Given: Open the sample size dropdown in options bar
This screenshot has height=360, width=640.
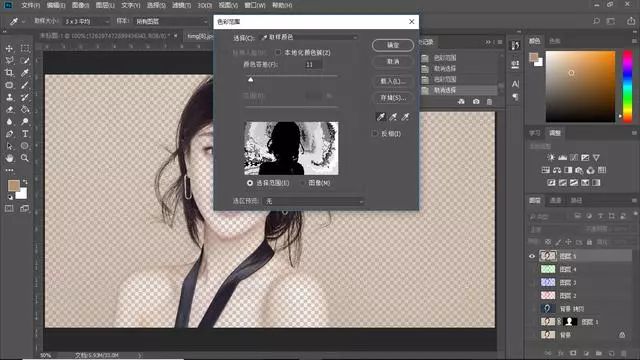Looking at the screenshot, I should pyautogui.click(x=87, y=21).
